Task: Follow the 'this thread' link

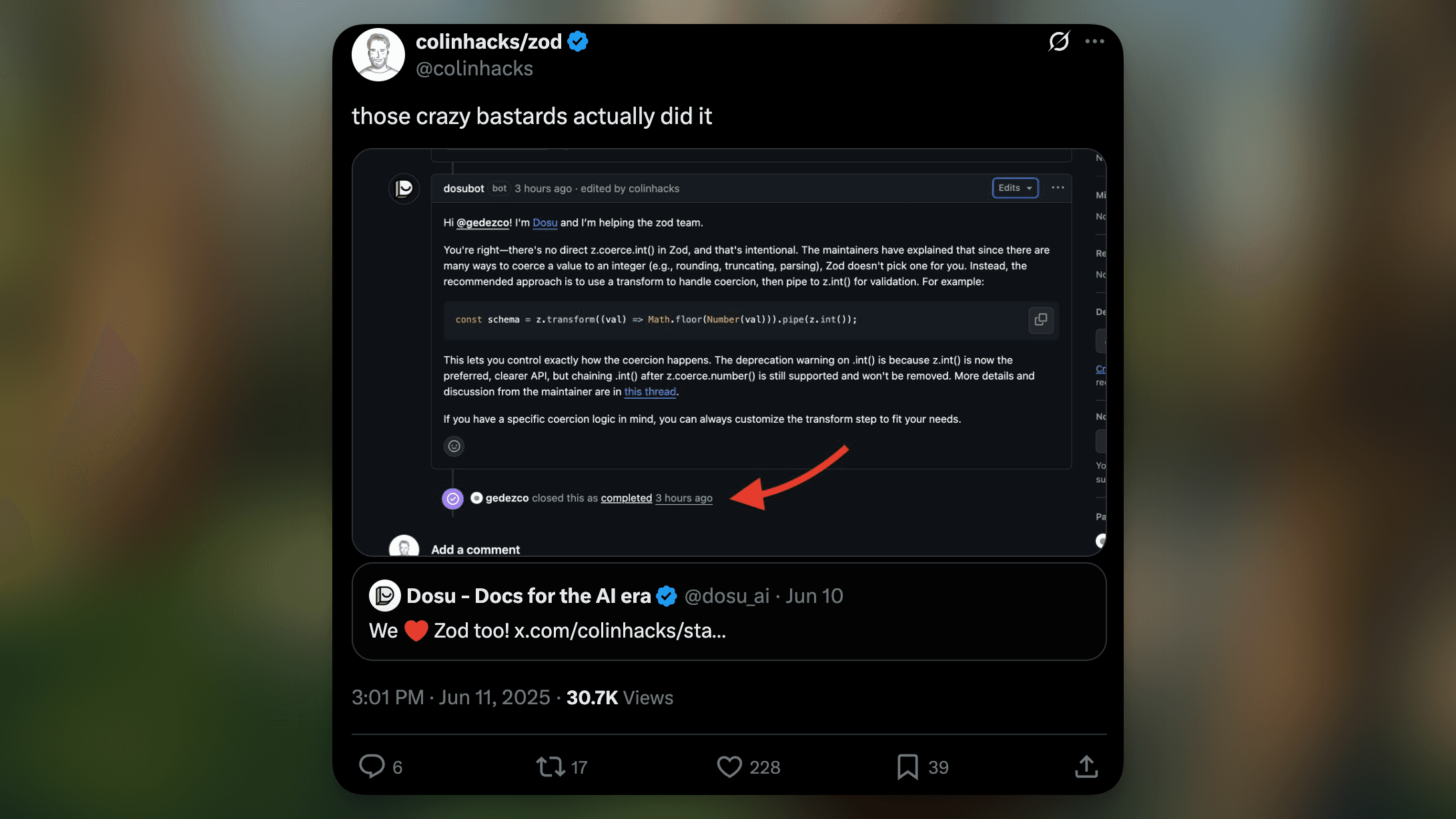Action: (x=650, y=391)
